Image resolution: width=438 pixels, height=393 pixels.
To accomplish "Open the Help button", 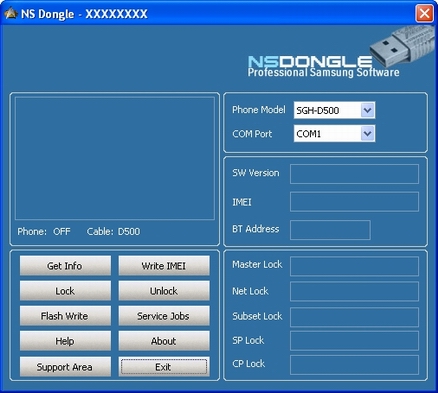I will (x=65, y=341).
